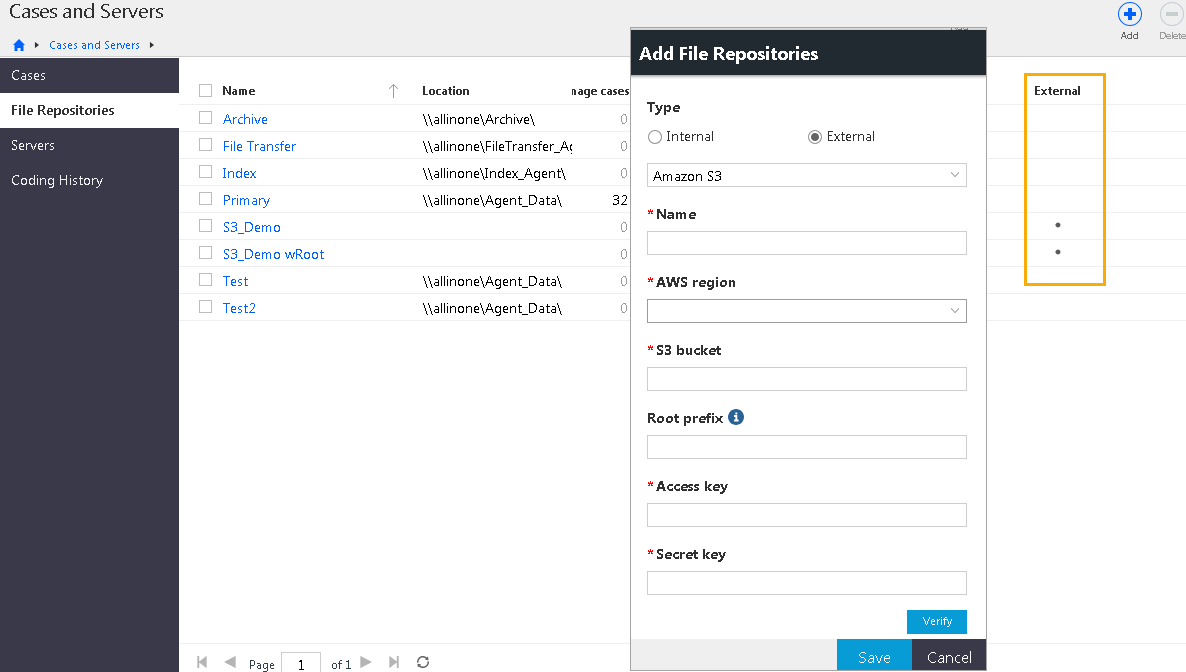
Task: Expand the breadcrumb arrow after Cases and Servers
Action: click(x=152, y=45)
